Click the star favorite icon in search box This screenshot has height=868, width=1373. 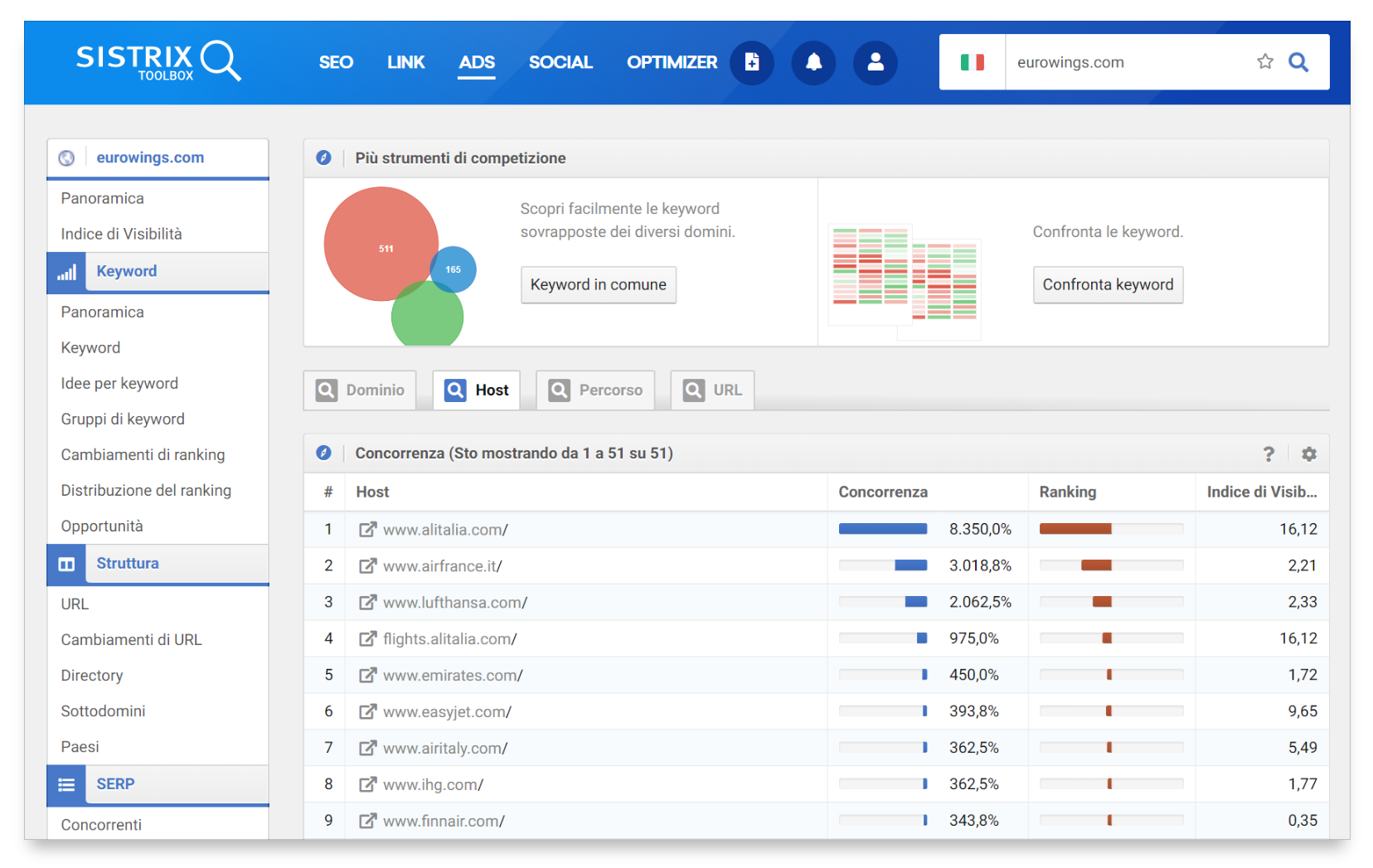pos(1265,61)
